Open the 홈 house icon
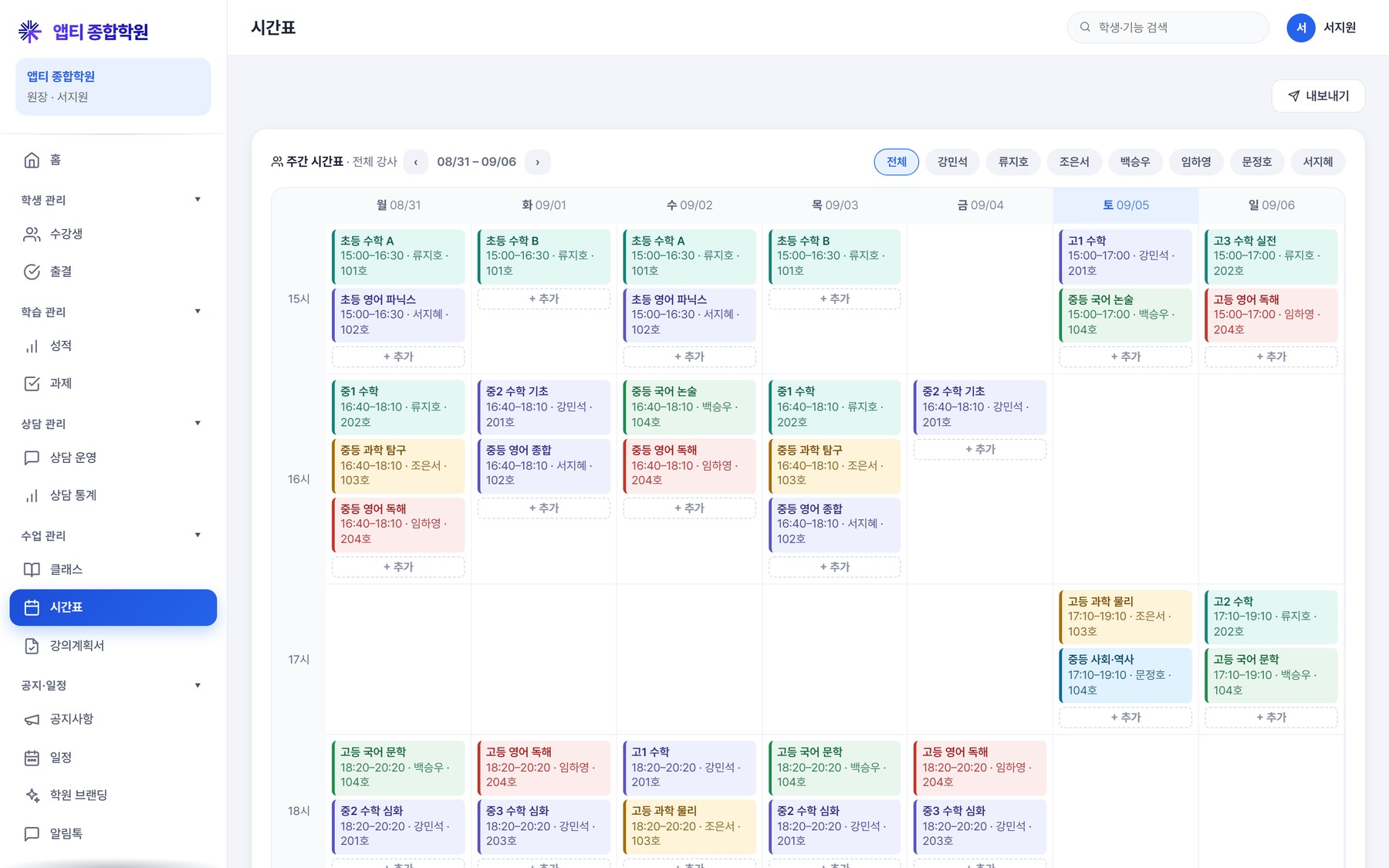 (x=32, y=160)
